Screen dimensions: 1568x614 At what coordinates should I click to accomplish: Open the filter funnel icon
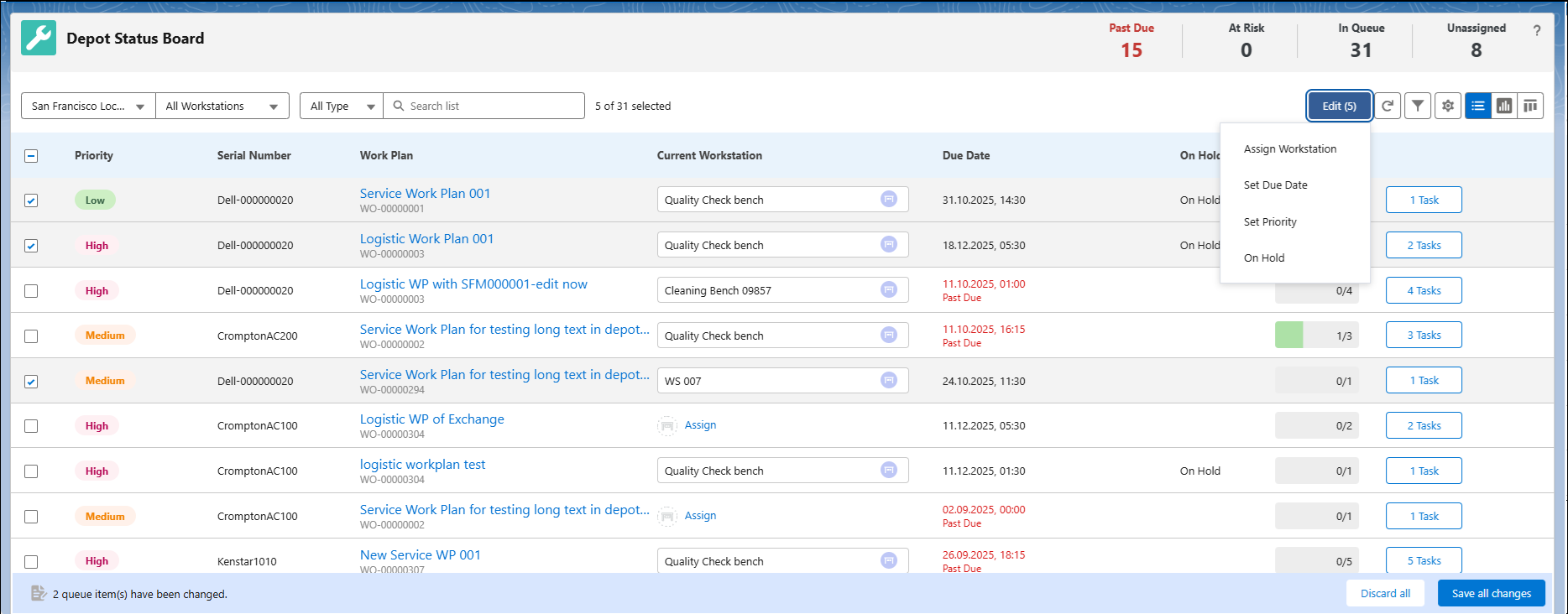tap(1418, 106)
